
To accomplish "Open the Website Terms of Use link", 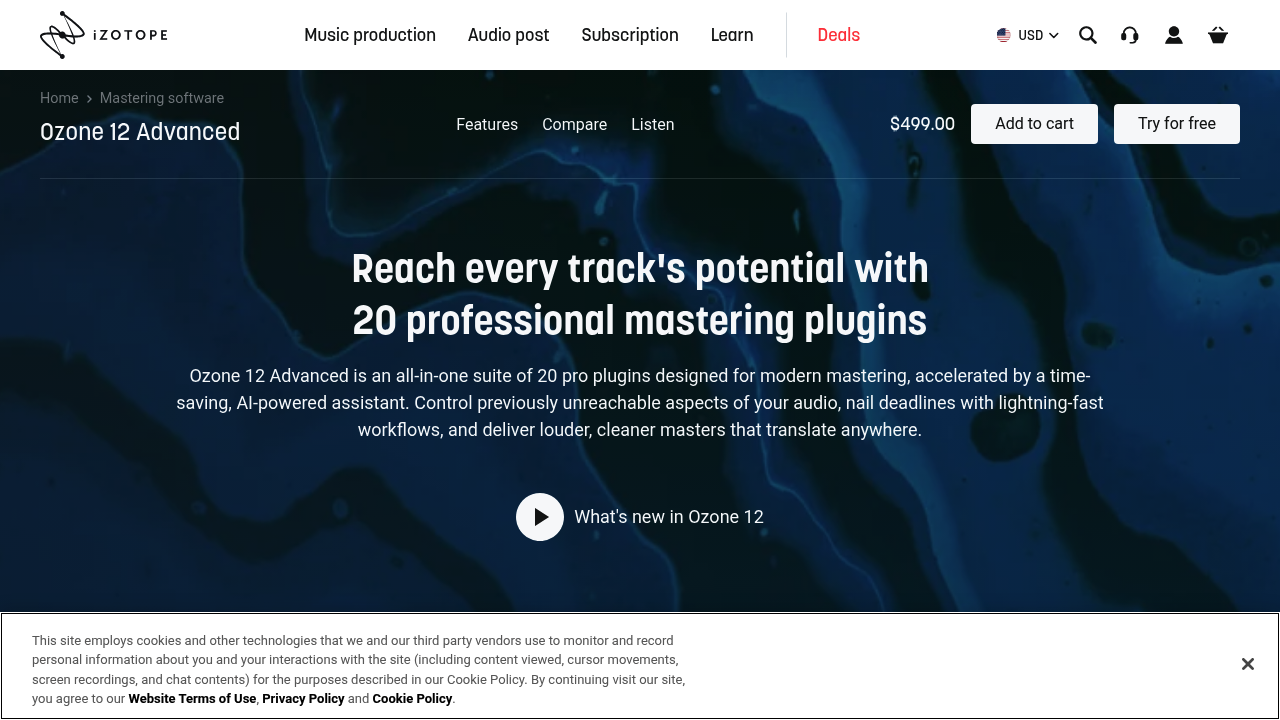I will pos(193,699).
